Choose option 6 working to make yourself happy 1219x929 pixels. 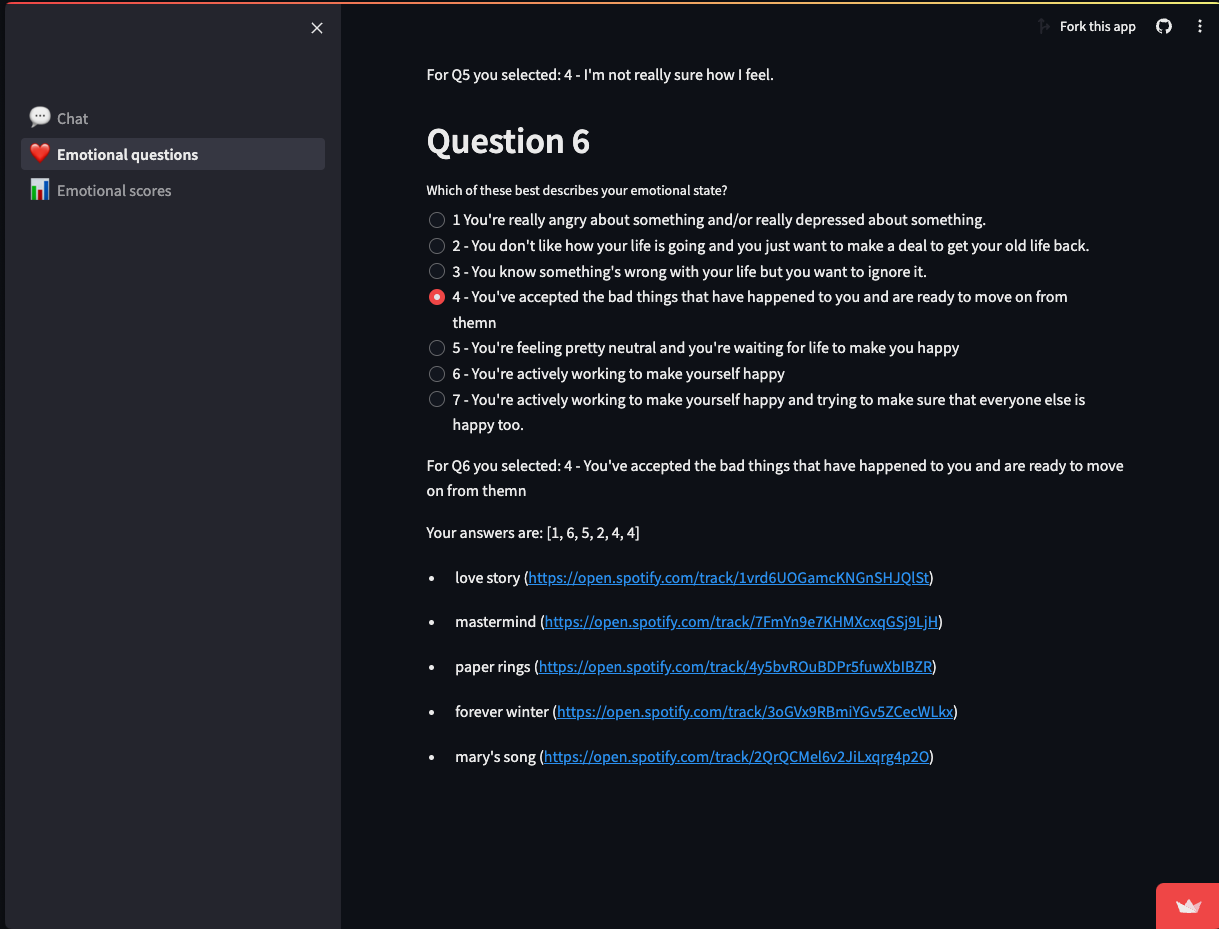pyautogui.click(x=437, y=374)
